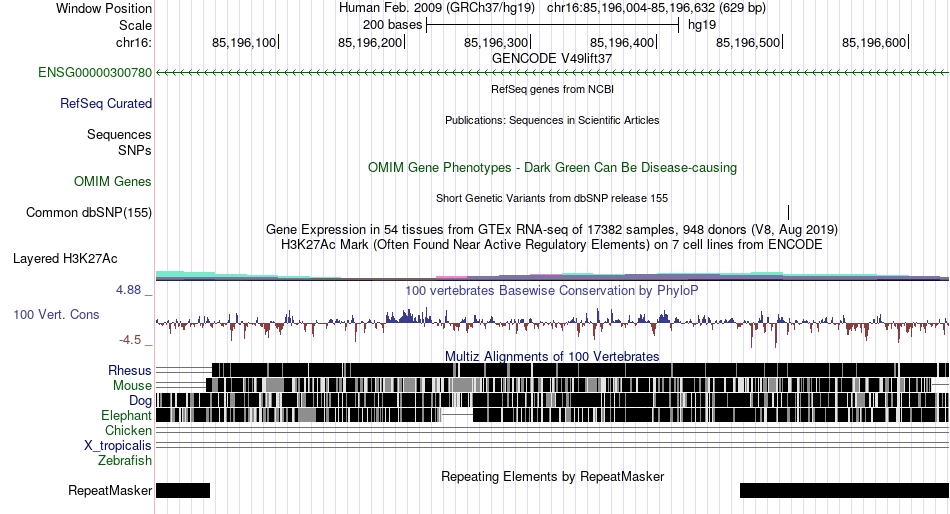
Task: Click the GENCODE V49lift37 track title
Action: click(x=552, y=59)
